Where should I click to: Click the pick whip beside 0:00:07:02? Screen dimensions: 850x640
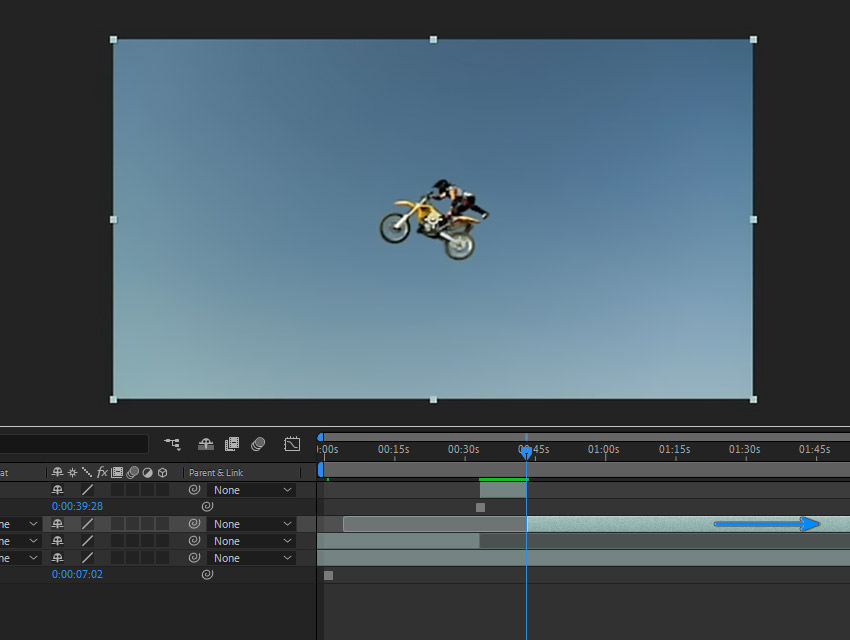(207, 574)
